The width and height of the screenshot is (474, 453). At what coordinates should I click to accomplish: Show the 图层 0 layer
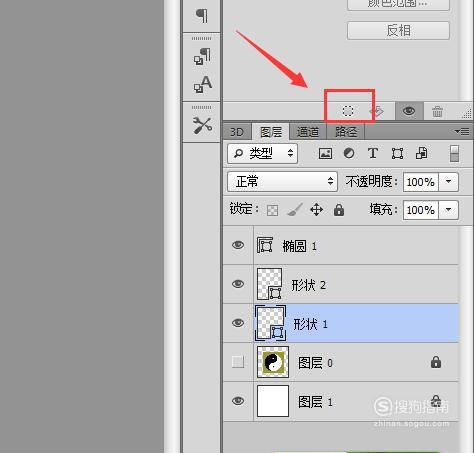238,362
